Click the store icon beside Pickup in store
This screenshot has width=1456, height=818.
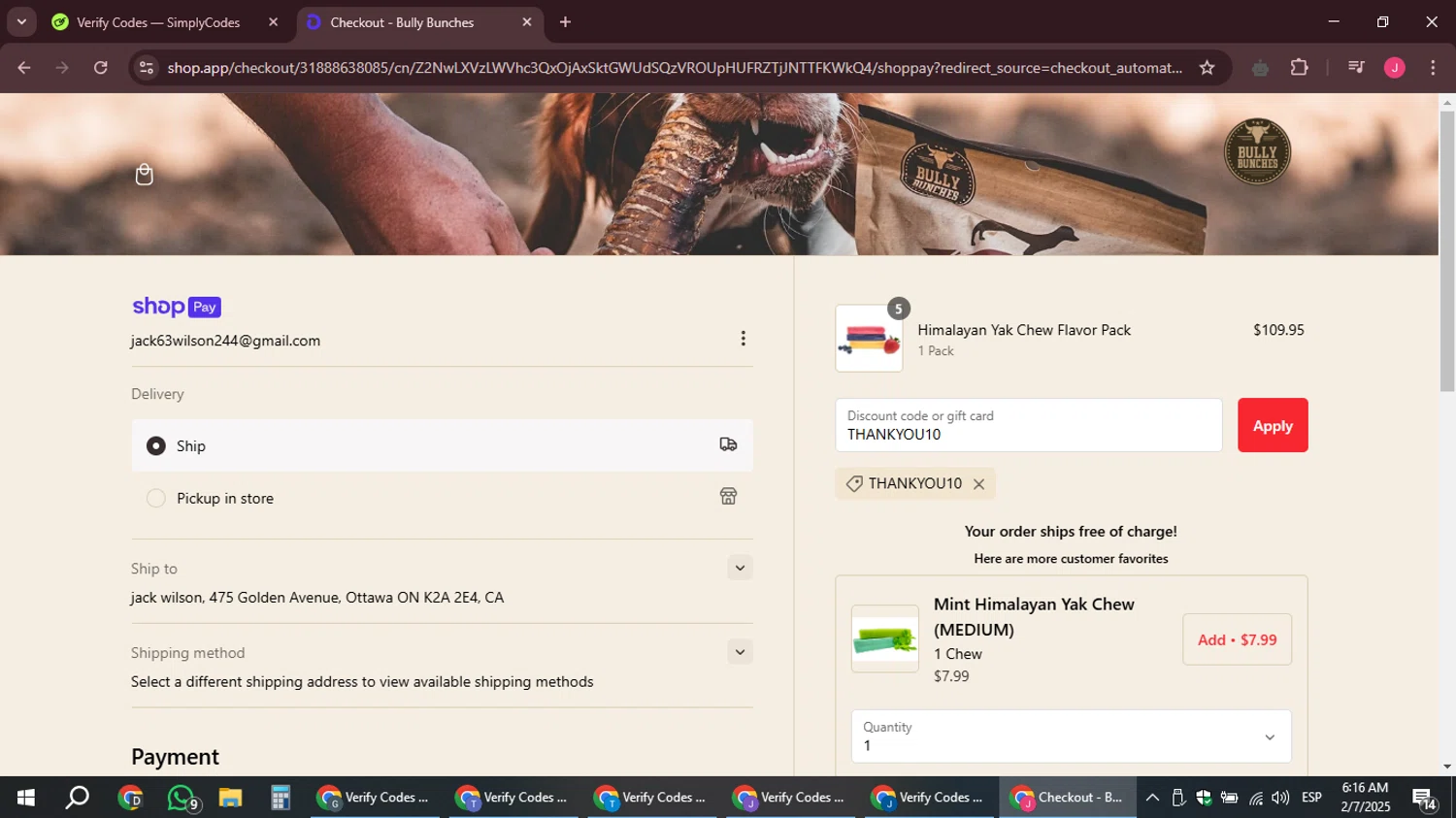(728, 497)
